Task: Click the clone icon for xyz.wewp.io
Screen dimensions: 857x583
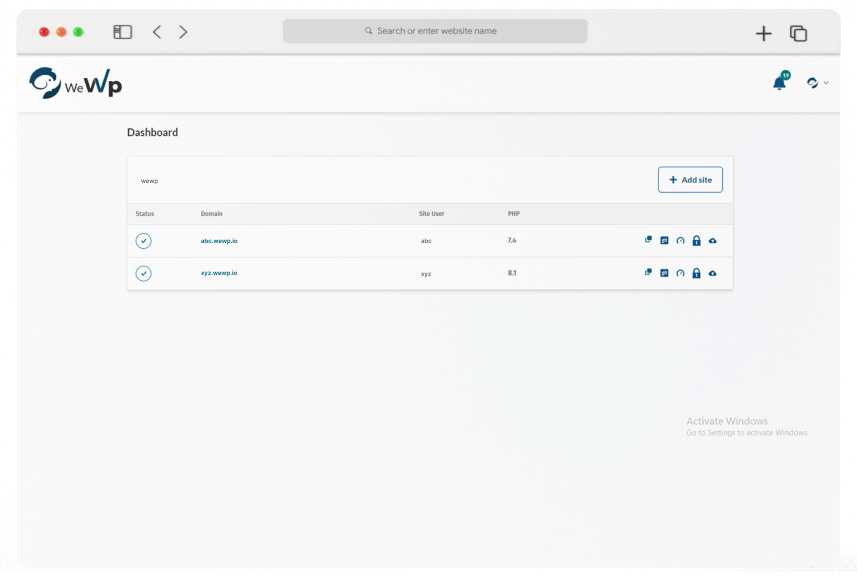Action: point(648,272)
